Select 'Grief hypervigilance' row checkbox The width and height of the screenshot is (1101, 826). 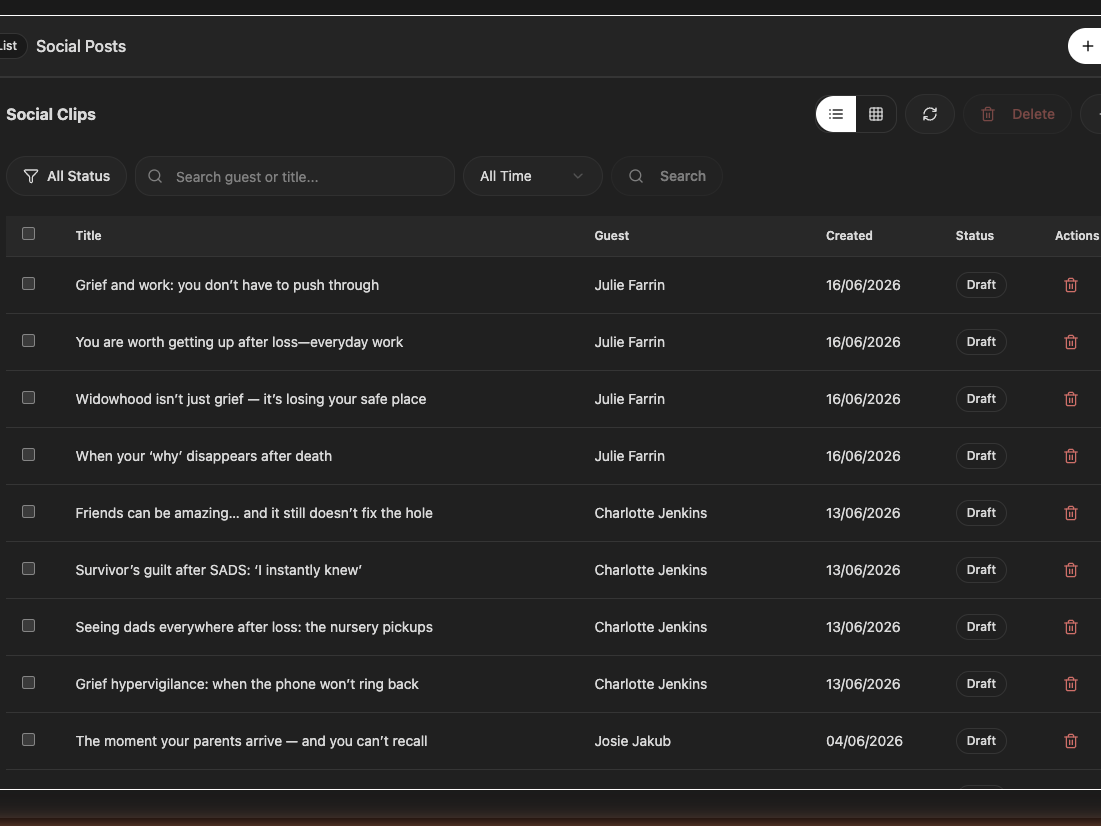tap(28, 682)
